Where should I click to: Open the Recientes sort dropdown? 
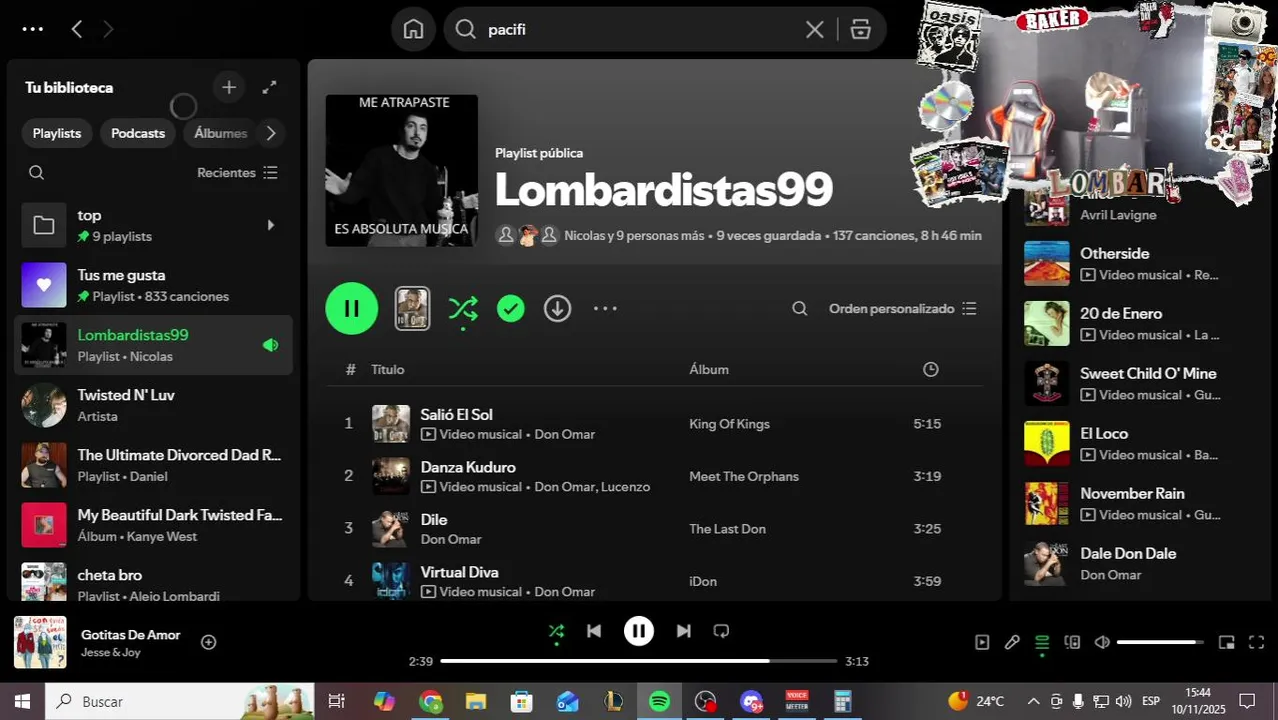coord(238,173)
